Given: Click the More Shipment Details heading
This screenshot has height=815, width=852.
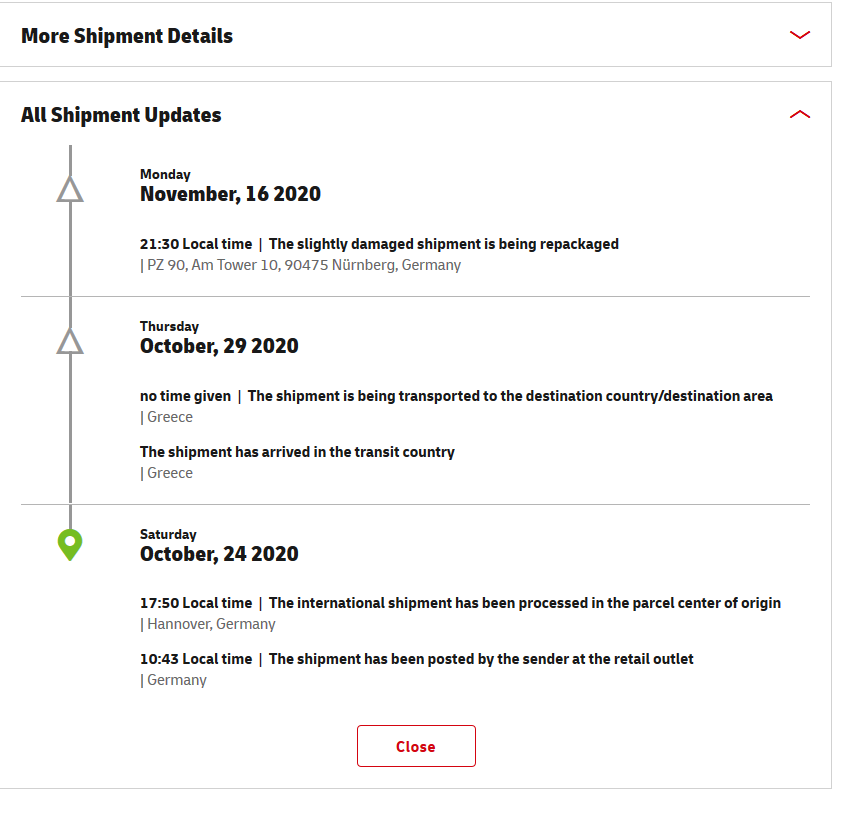Looking at the screenshot, I should tap(127, 36).
